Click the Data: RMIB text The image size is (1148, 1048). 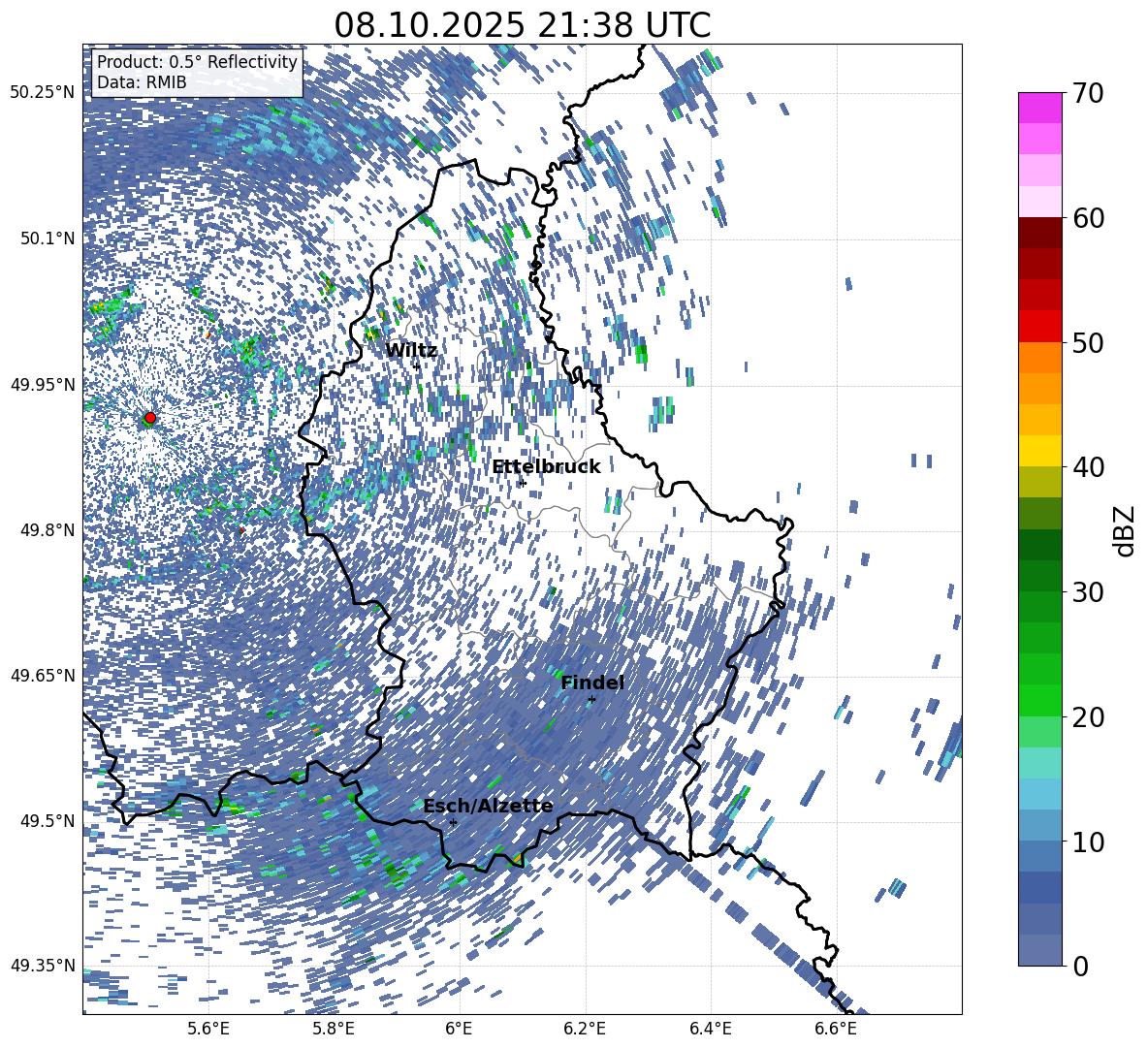[142, 82]
